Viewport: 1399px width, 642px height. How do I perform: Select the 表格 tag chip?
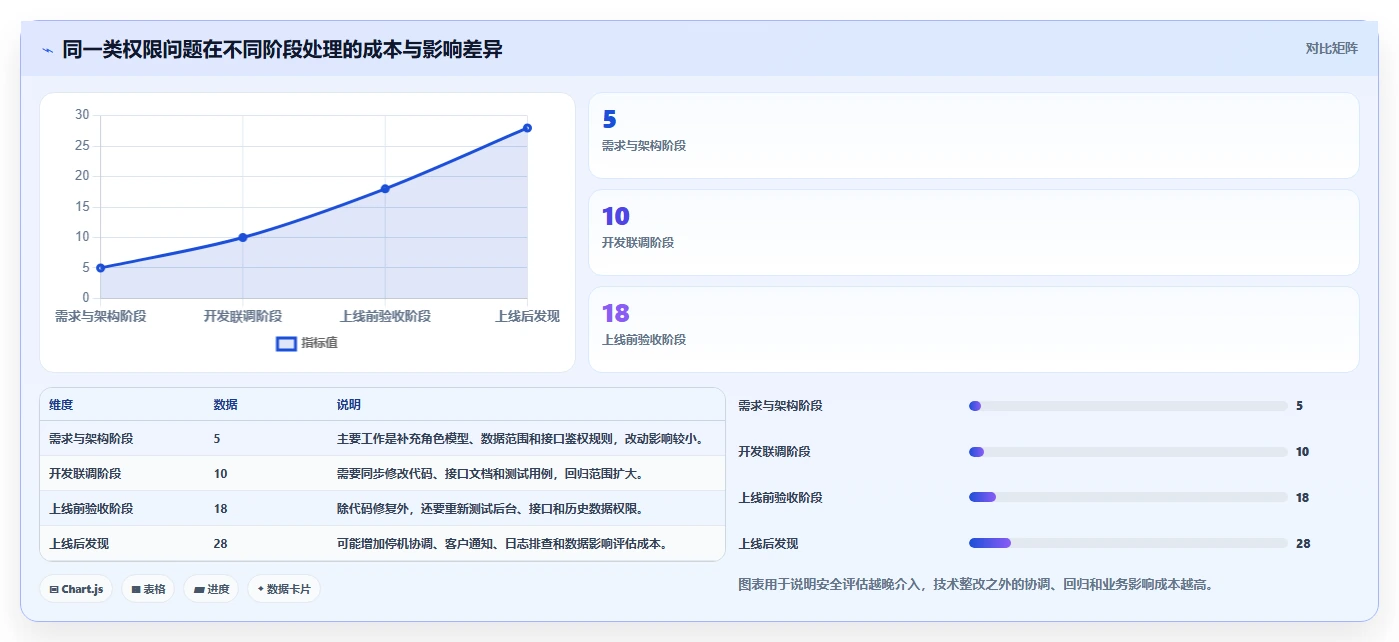click(148, 589)
